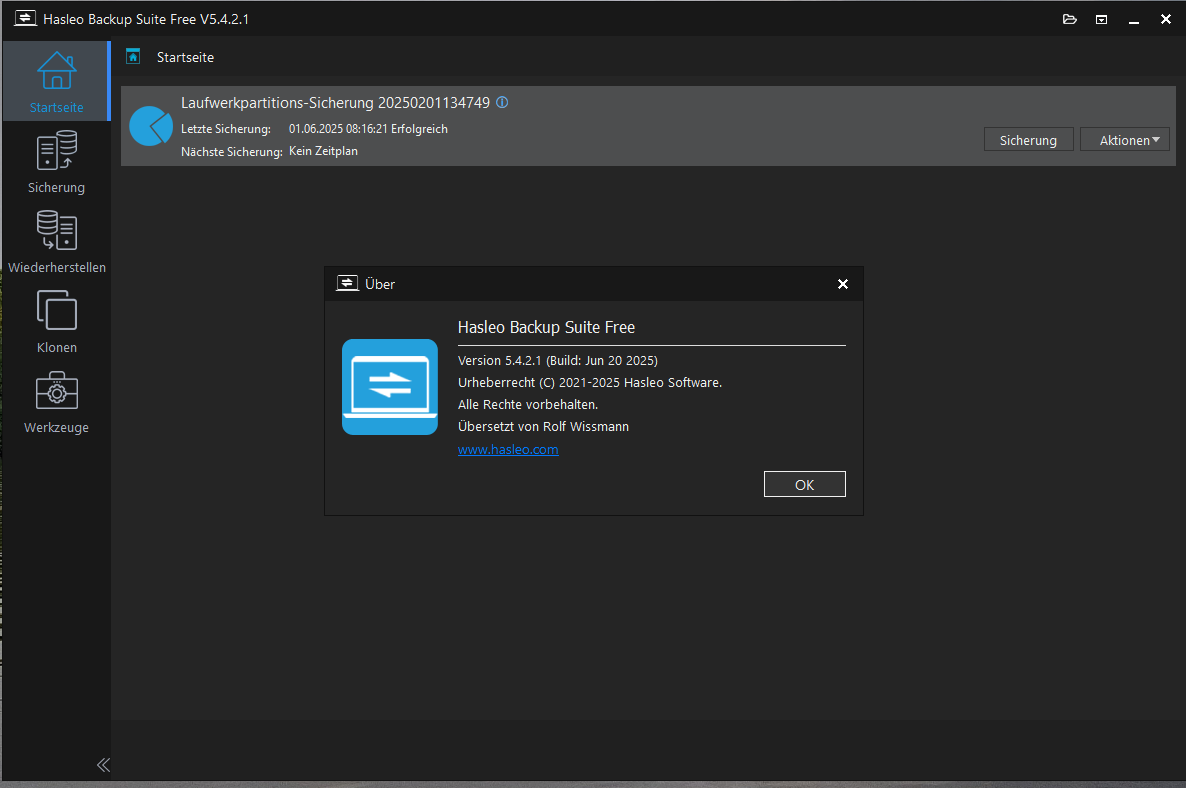Viewport: 1186px width, 788px height.
Task: Confirm the Über dialog with OK
Action: pos(805,485)
